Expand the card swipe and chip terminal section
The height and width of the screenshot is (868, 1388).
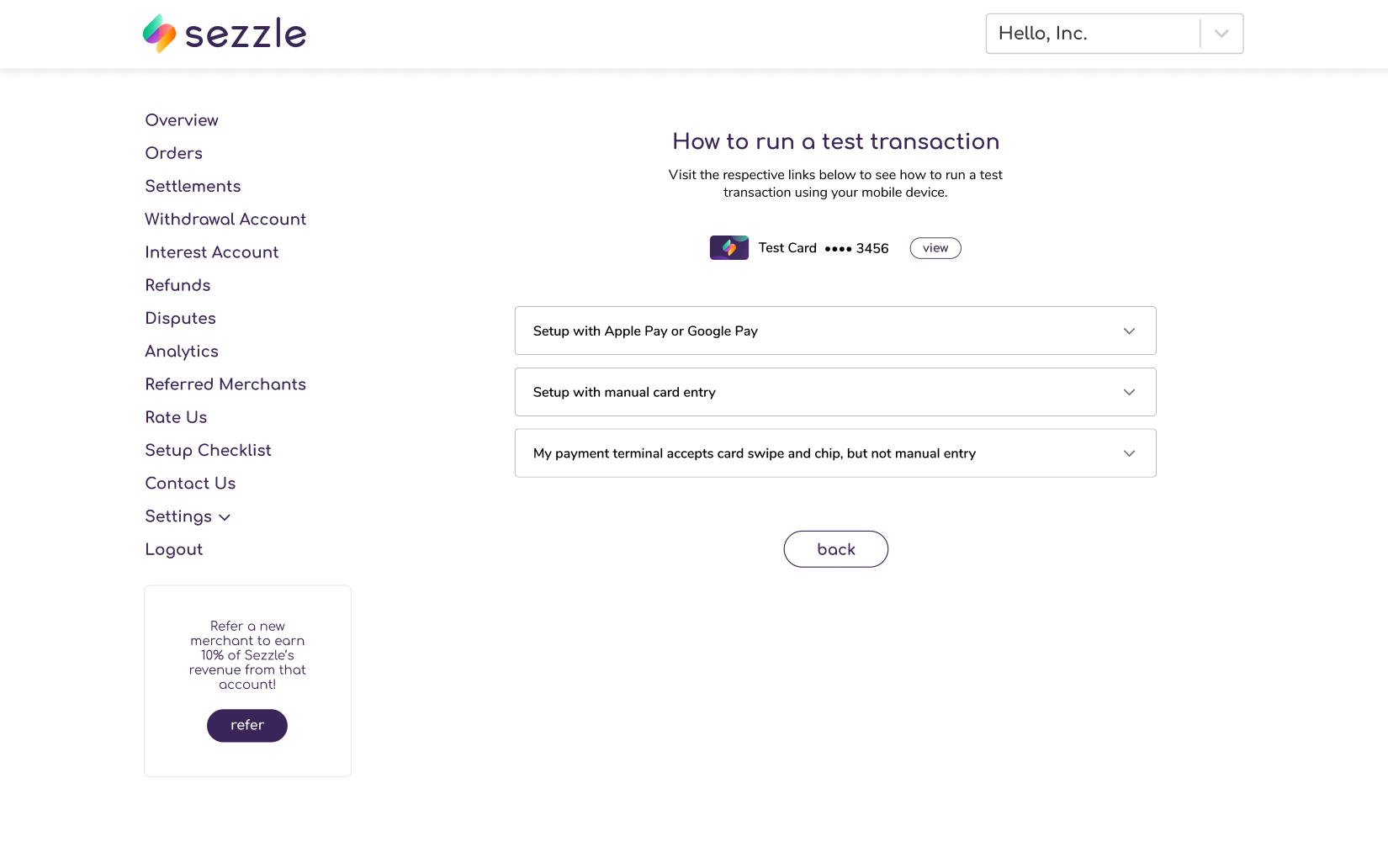pos(834,453)
